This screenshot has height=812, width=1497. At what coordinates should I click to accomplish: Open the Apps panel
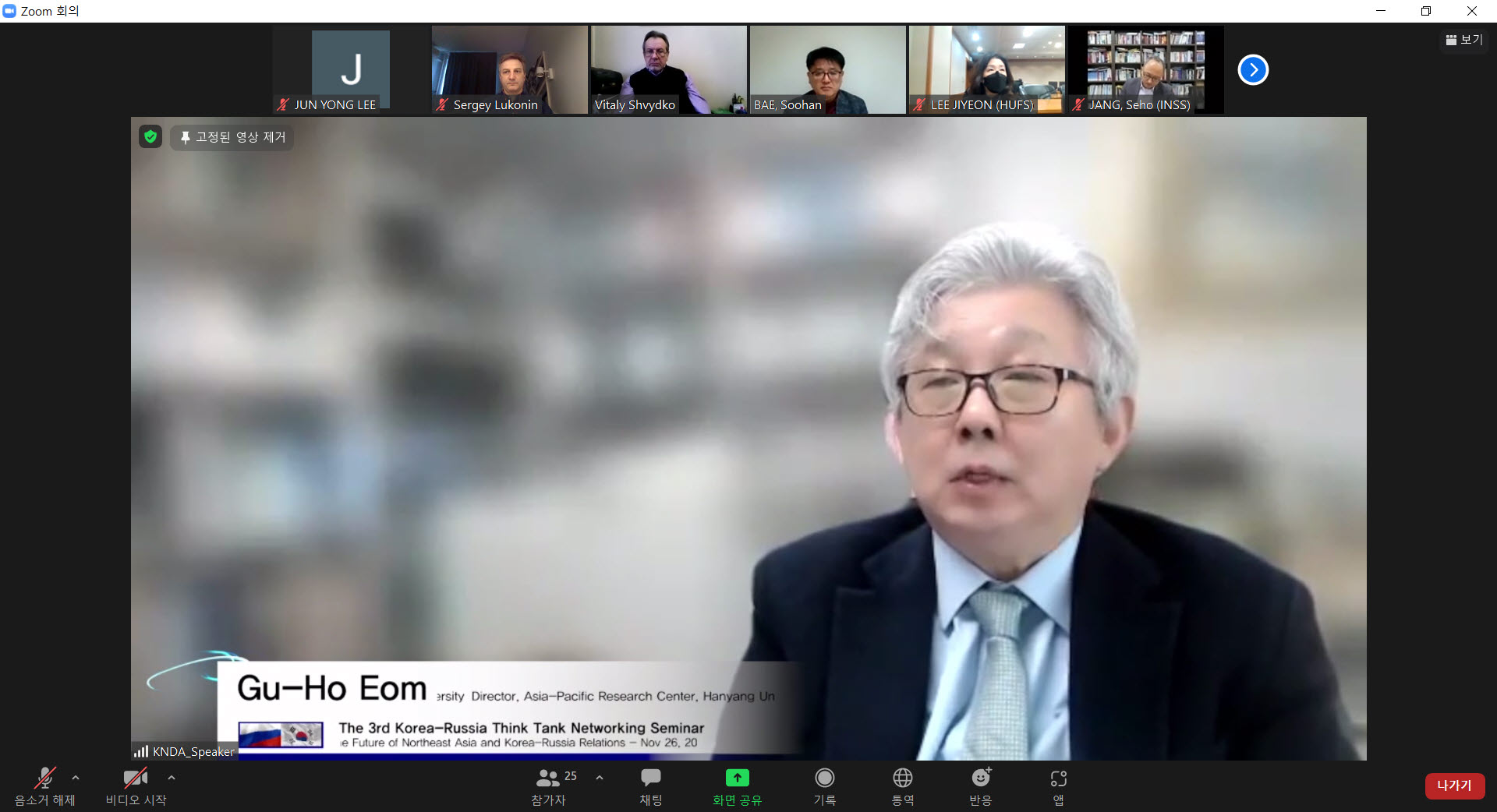coord(1058,785)
